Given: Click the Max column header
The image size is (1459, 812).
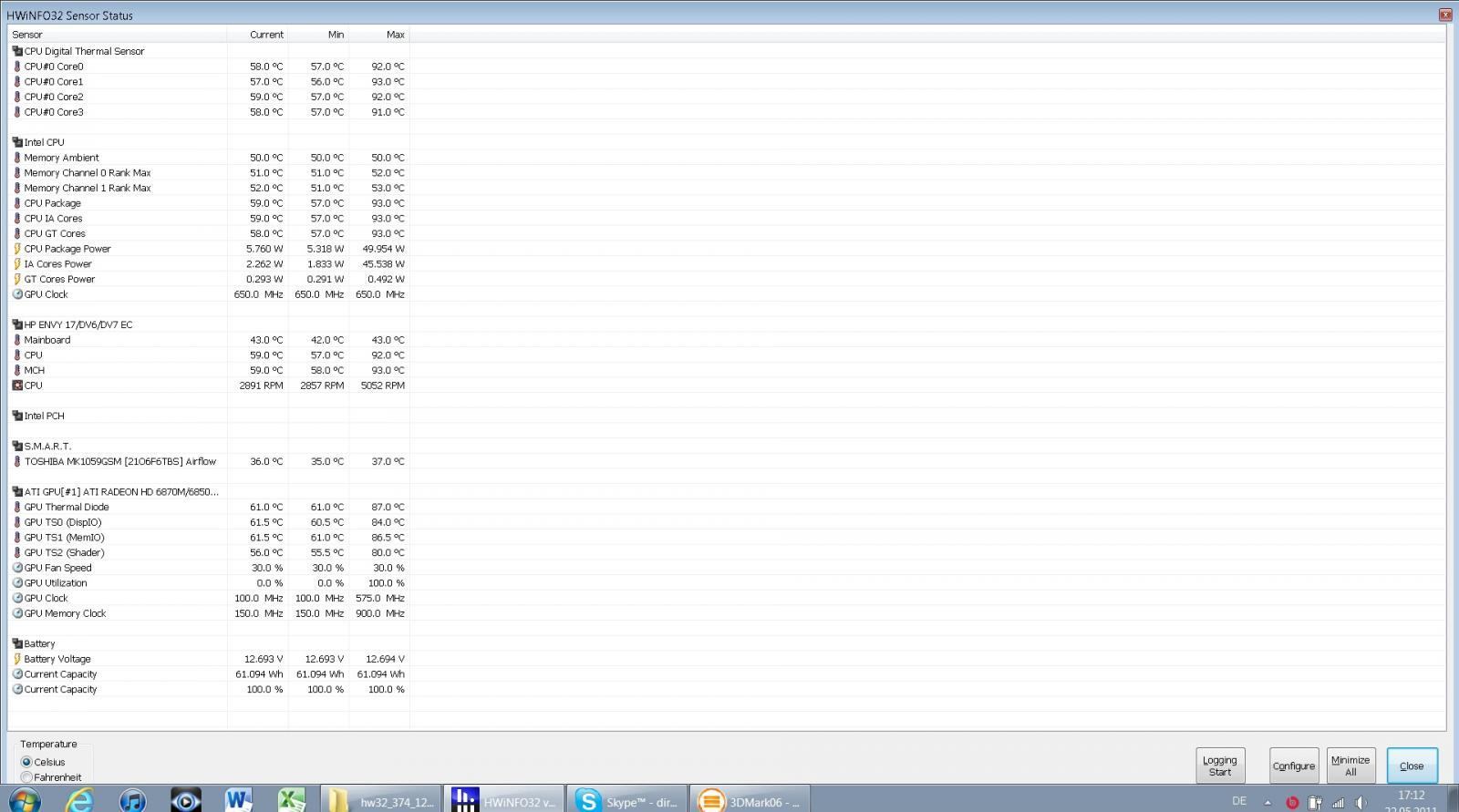Looking at the screenshot, I should (x=379, y=35).
